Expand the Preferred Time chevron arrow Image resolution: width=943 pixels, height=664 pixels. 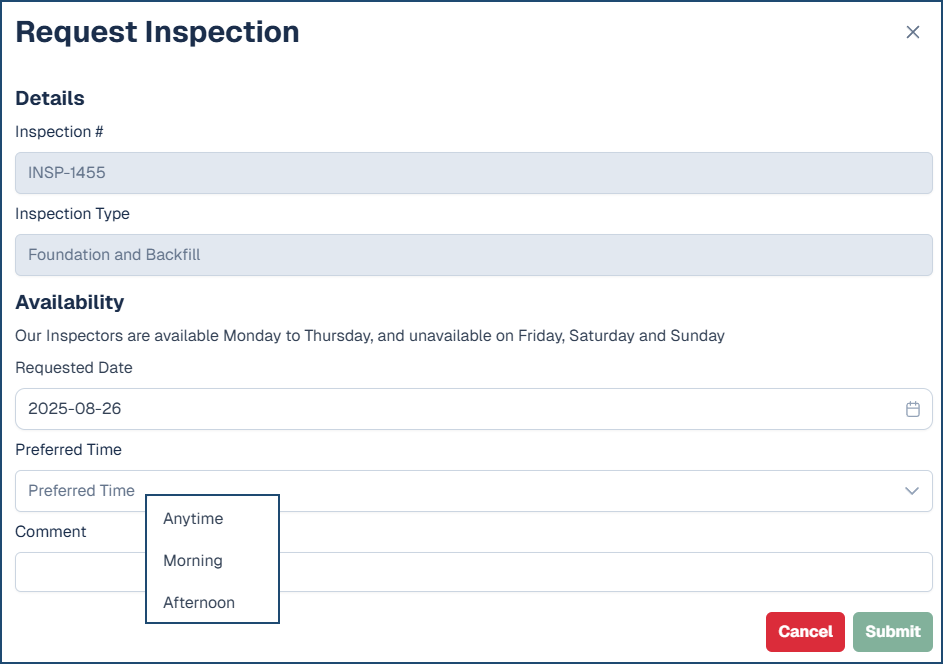tap(911, 491)
